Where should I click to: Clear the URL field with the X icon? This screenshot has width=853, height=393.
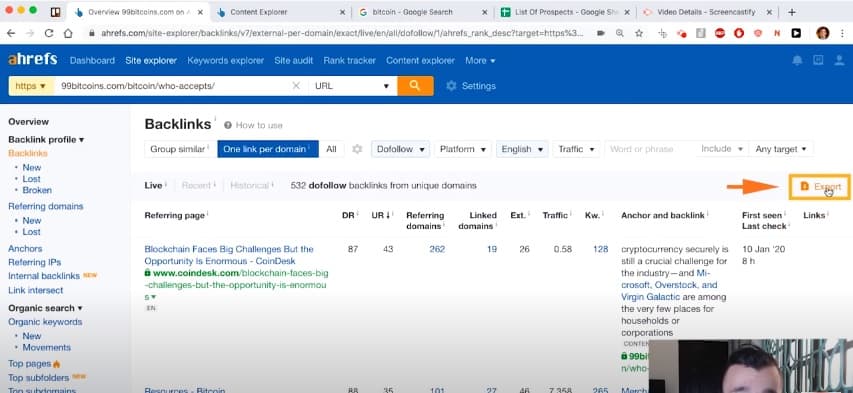point(296,85)
